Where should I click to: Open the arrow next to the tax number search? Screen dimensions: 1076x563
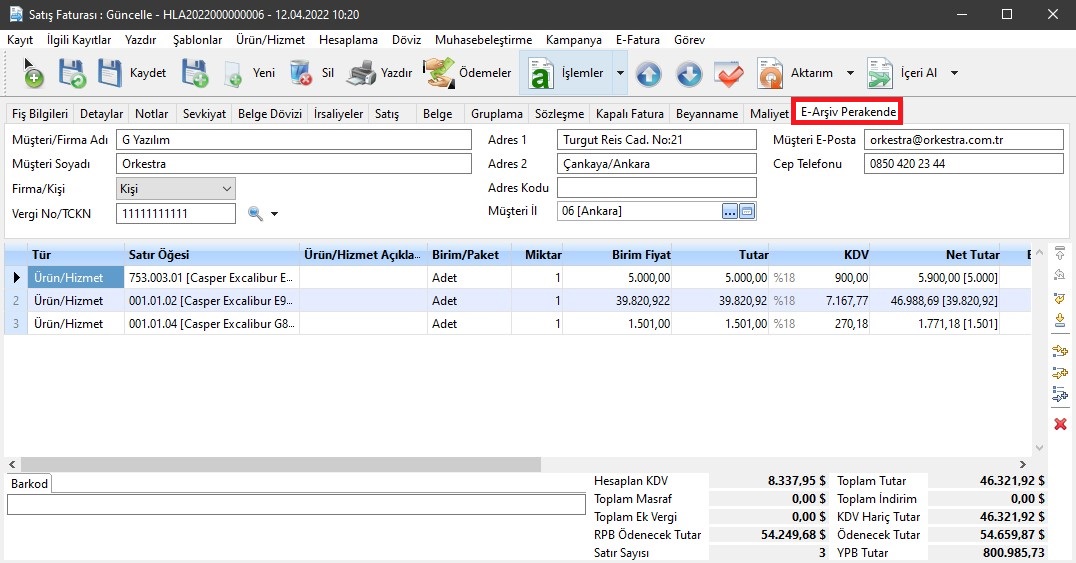click(274, 214)
